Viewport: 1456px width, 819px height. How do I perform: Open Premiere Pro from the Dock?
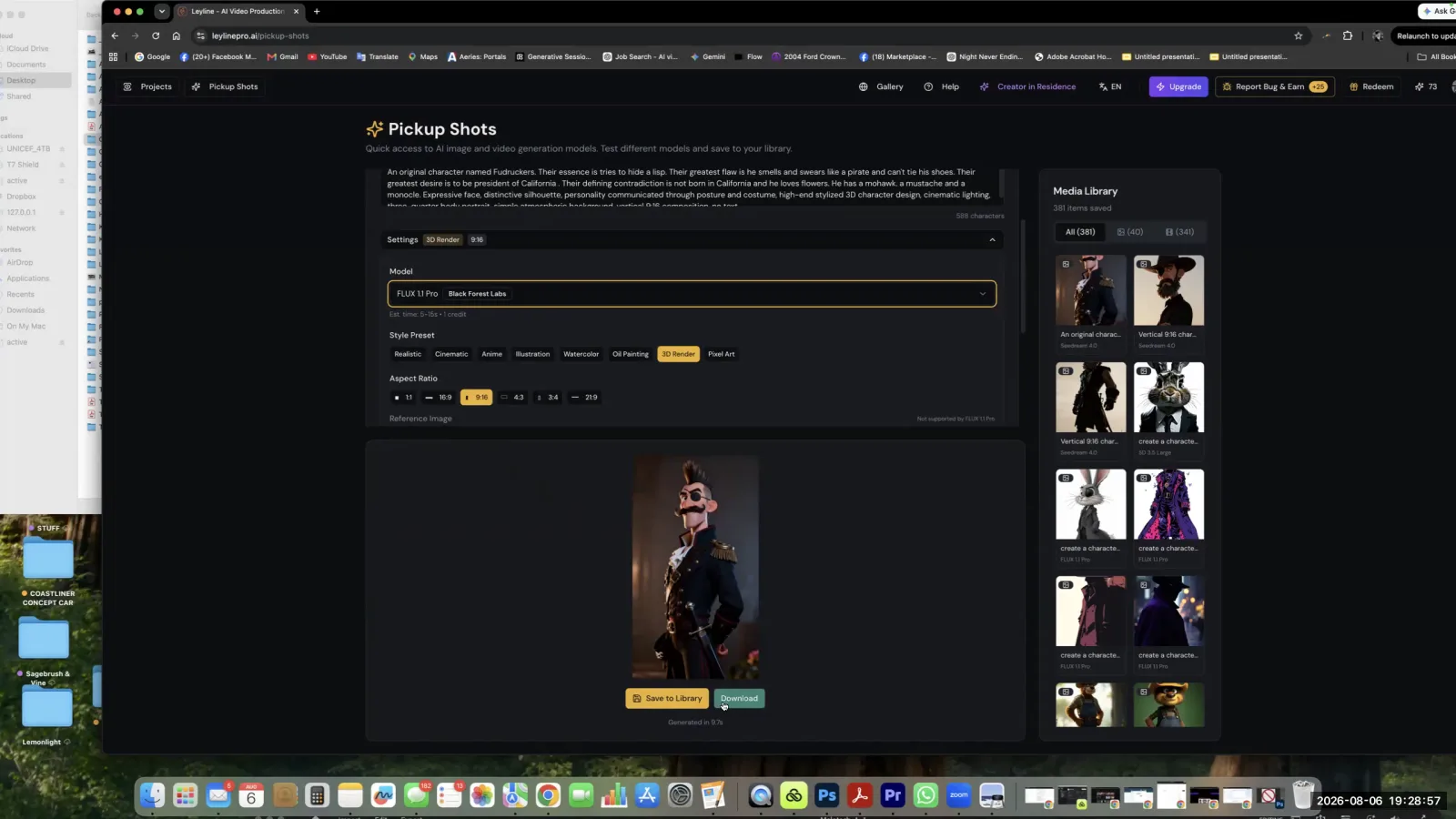pyautogui.click(x=893, y=795)
